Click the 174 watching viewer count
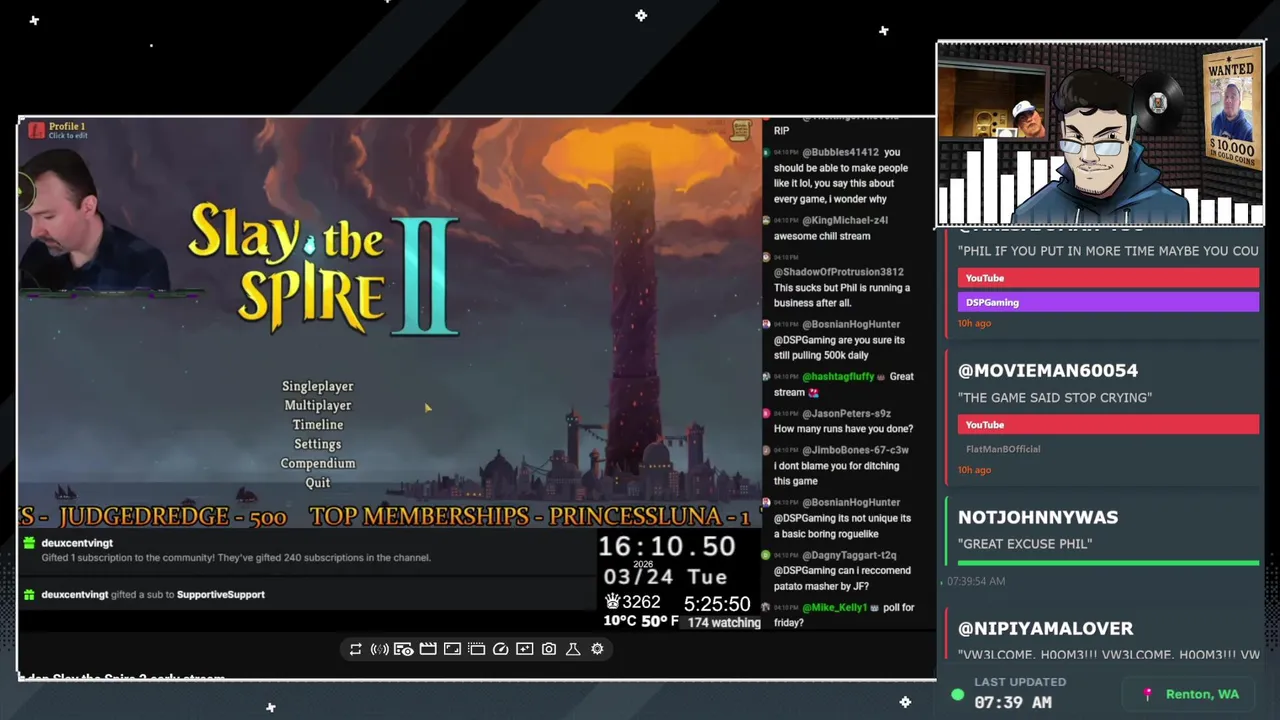 723,623
